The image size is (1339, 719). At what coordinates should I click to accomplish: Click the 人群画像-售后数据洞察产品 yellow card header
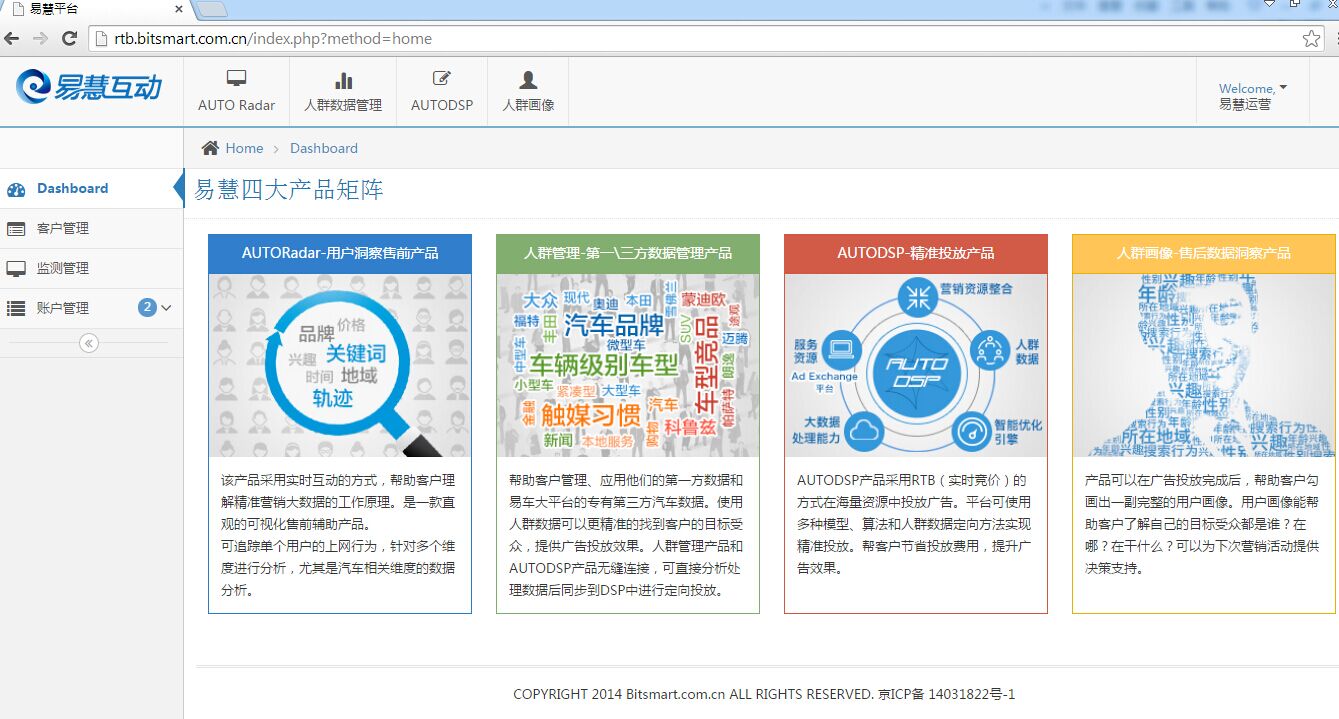coord(1204,253)
